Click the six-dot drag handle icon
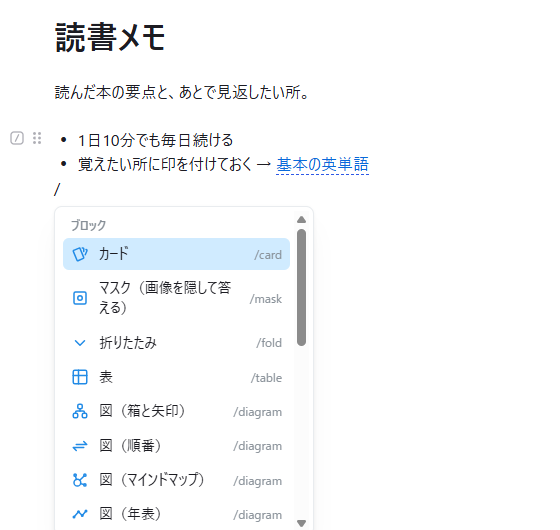The height and width of the screenshot is (530, 560). tap(37, 138)
